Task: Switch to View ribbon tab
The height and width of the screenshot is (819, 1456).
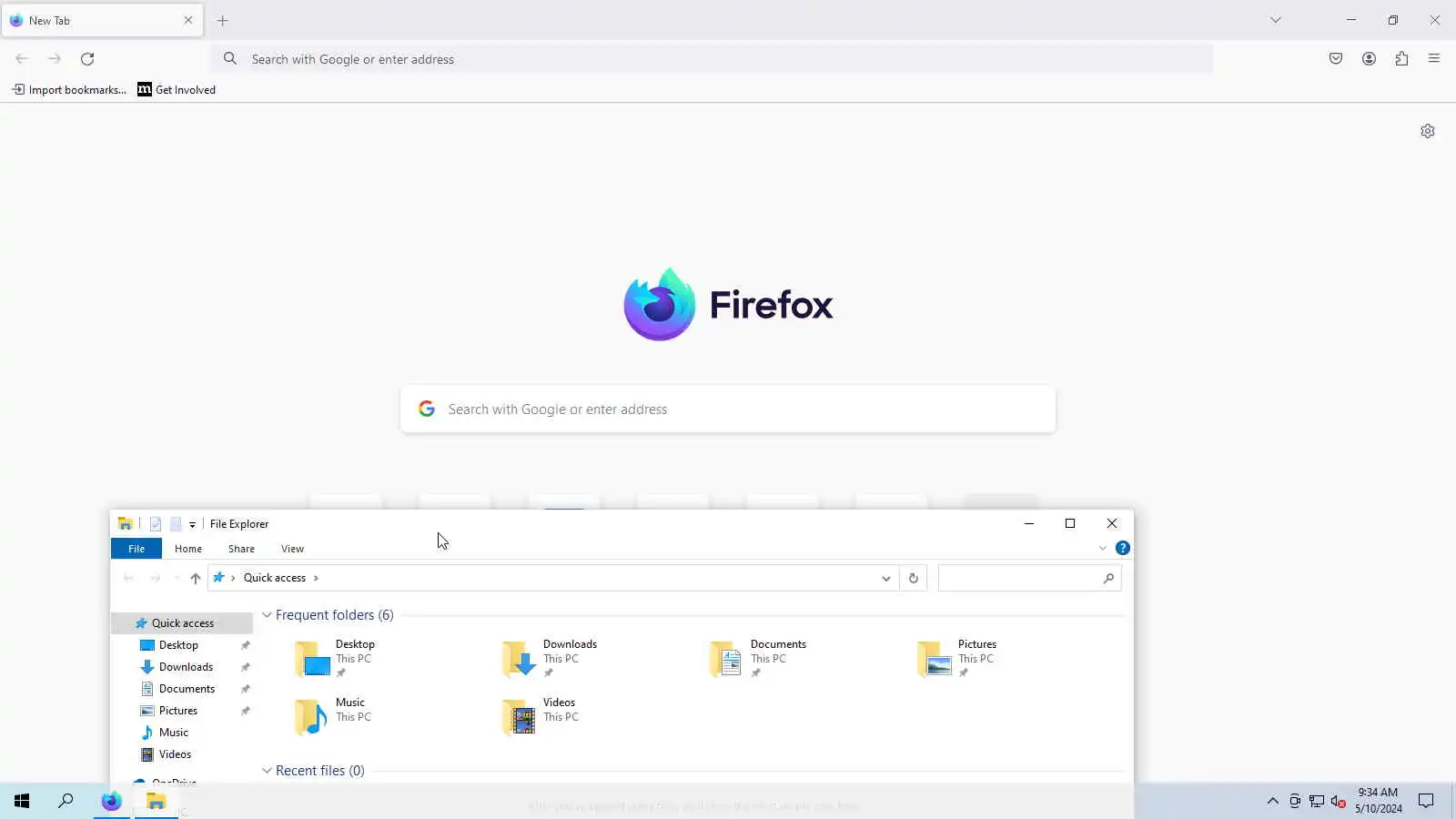Action: point(292,549)
